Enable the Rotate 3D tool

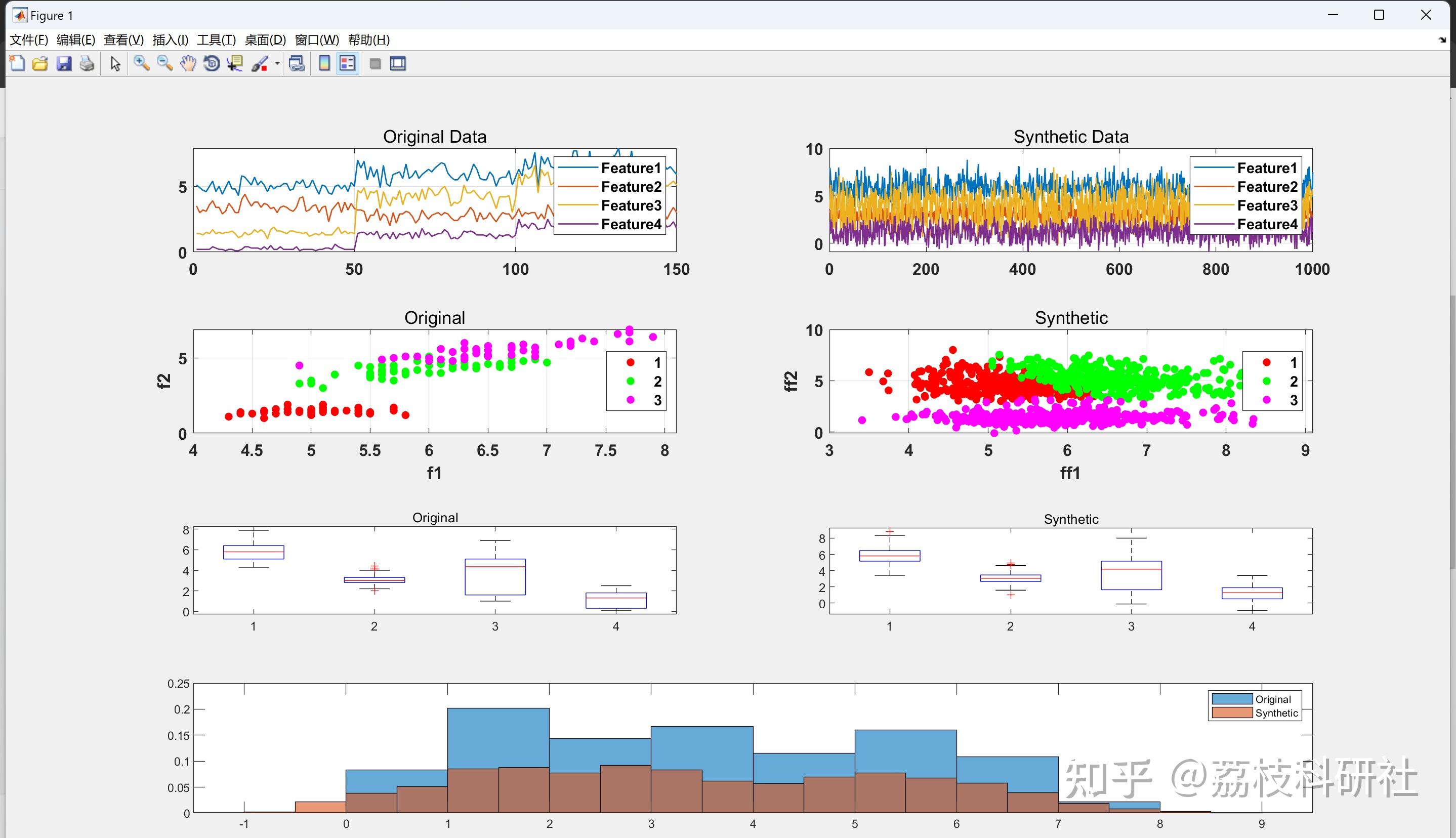point(212,63)
